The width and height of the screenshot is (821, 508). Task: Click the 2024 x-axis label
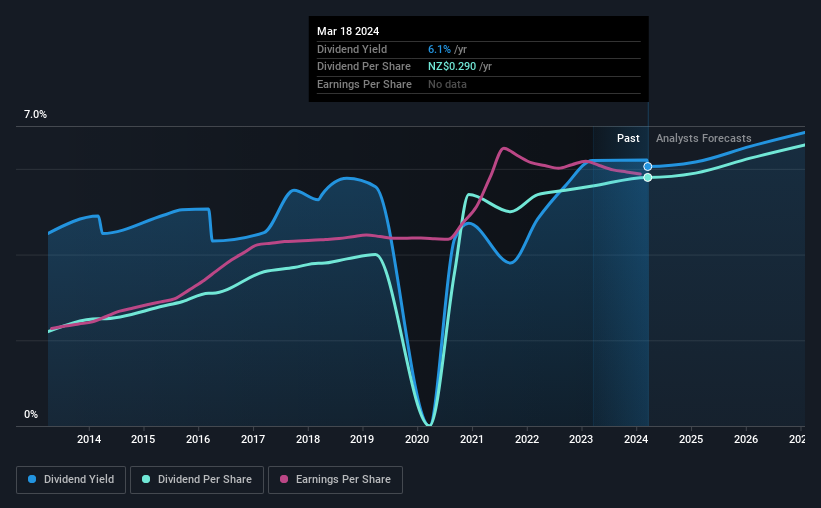[x=636, y=439]
